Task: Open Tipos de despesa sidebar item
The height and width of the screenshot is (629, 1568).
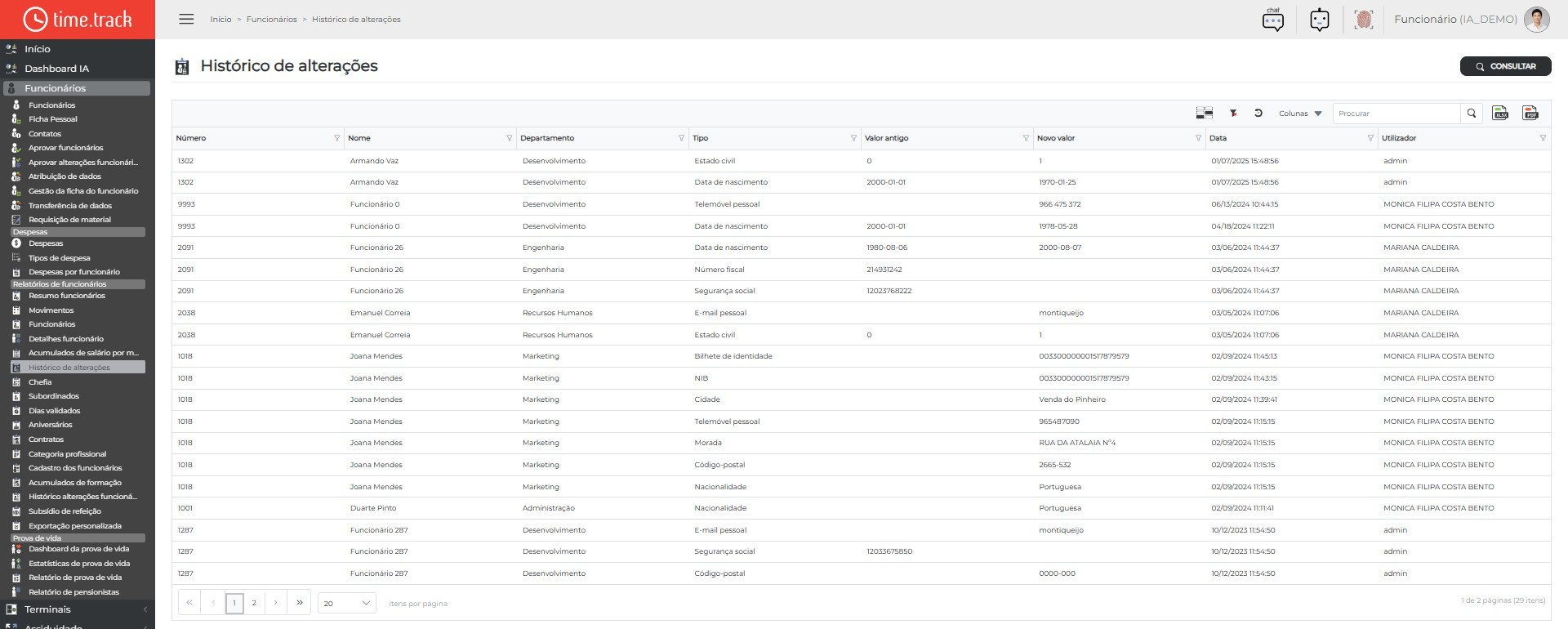Action: tap(59, 258)
